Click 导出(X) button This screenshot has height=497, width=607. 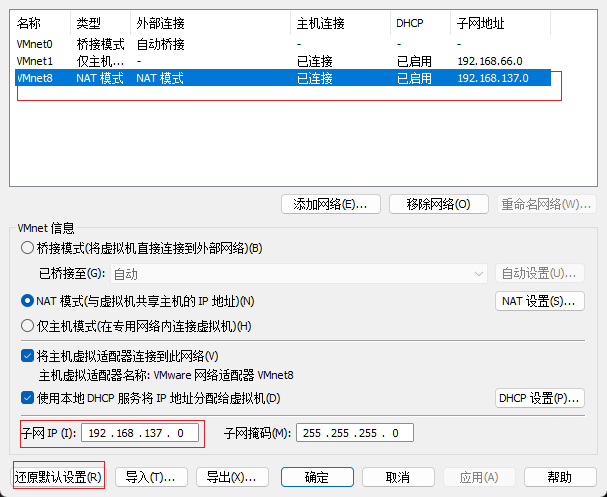click(x=232, y=477)
